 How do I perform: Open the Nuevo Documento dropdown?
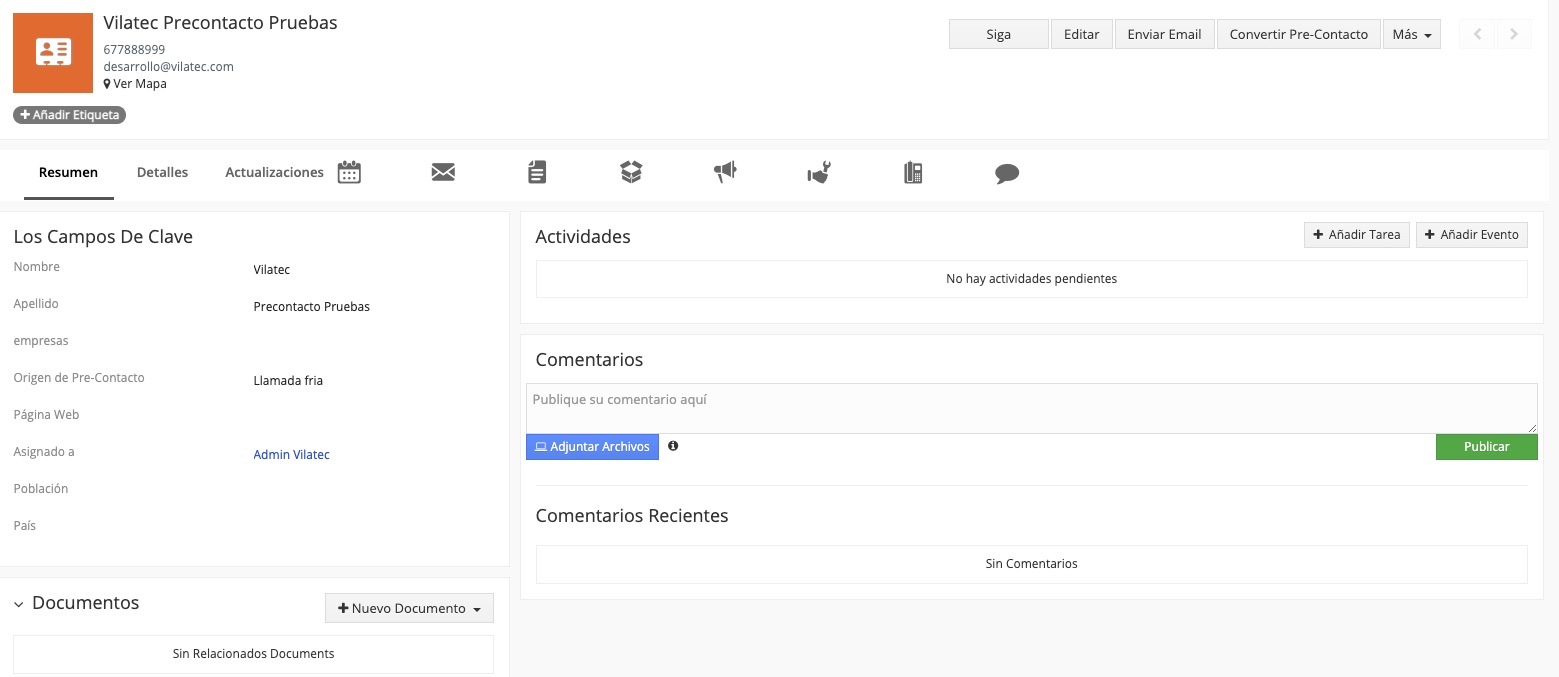tap(409, 608)
